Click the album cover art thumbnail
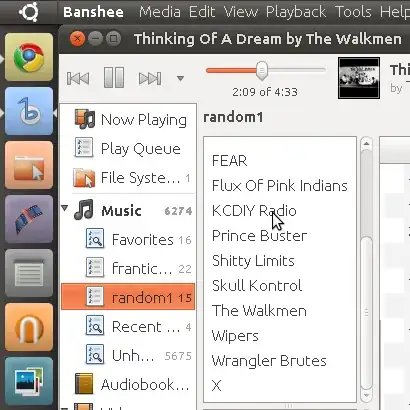The image size is (410, 410). tap(359, 78)
